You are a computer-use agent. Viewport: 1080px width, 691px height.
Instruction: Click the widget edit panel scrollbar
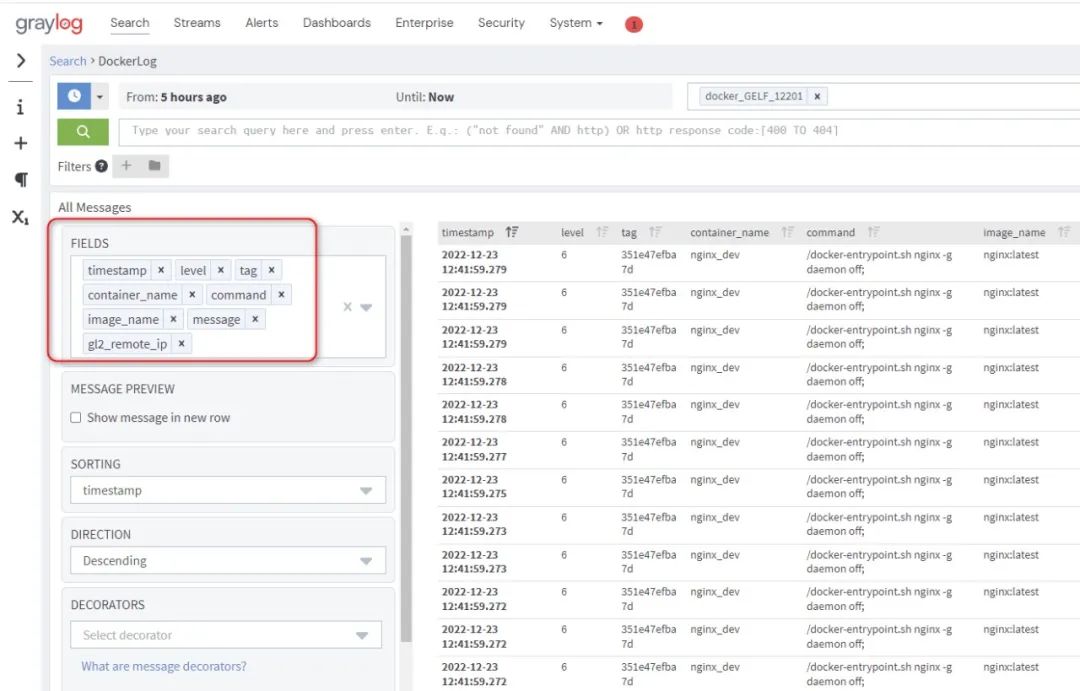406,439
